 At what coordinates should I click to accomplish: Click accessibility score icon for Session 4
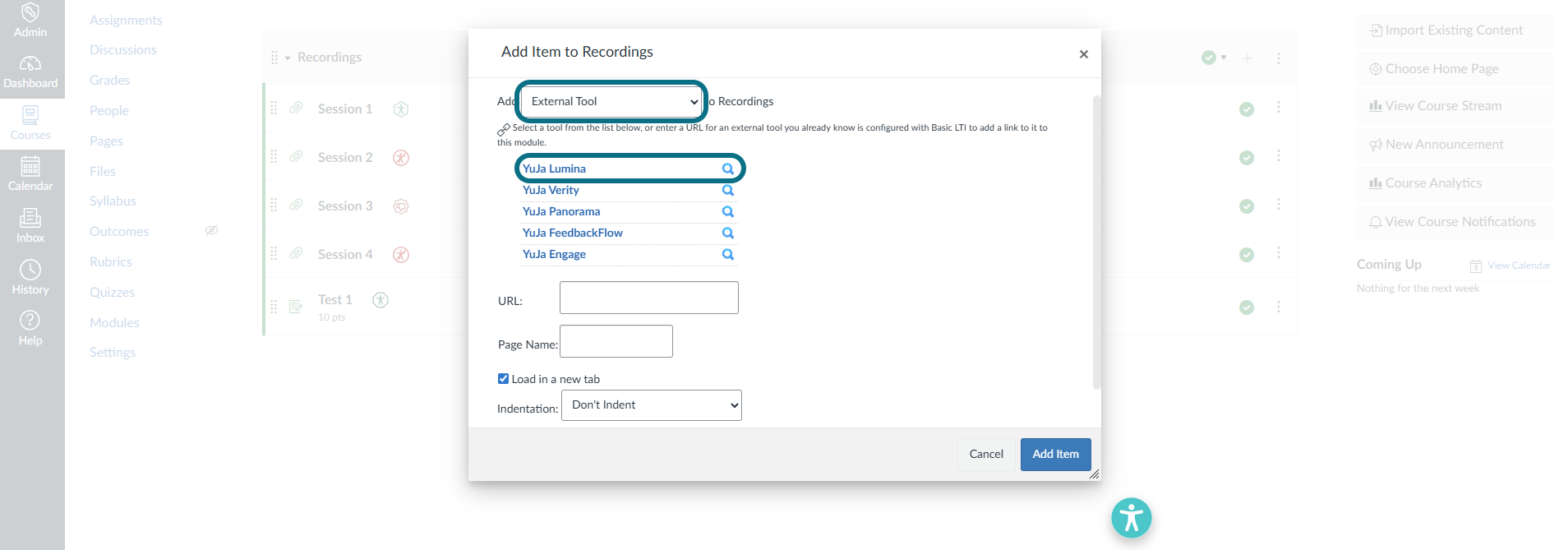[401, 255]
